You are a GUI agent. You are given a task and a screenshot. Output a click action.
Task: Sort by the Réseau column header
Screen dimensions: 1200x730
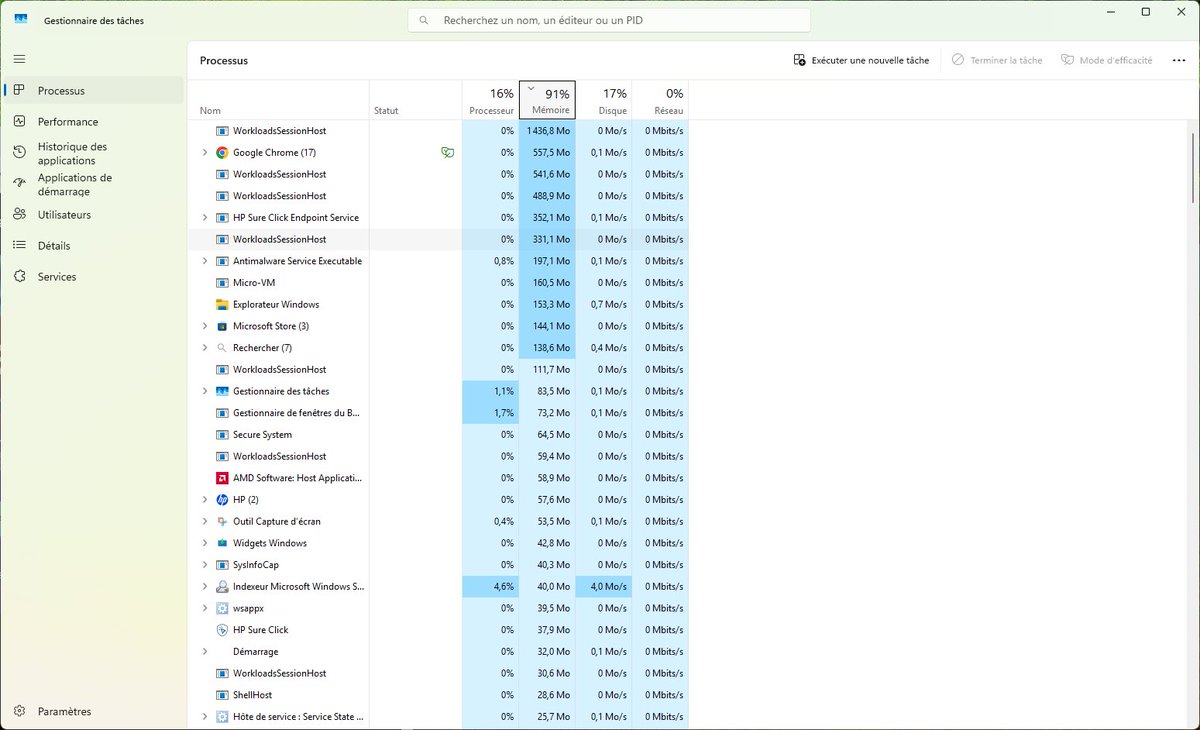pyautogui.click(x=660, y=100)
